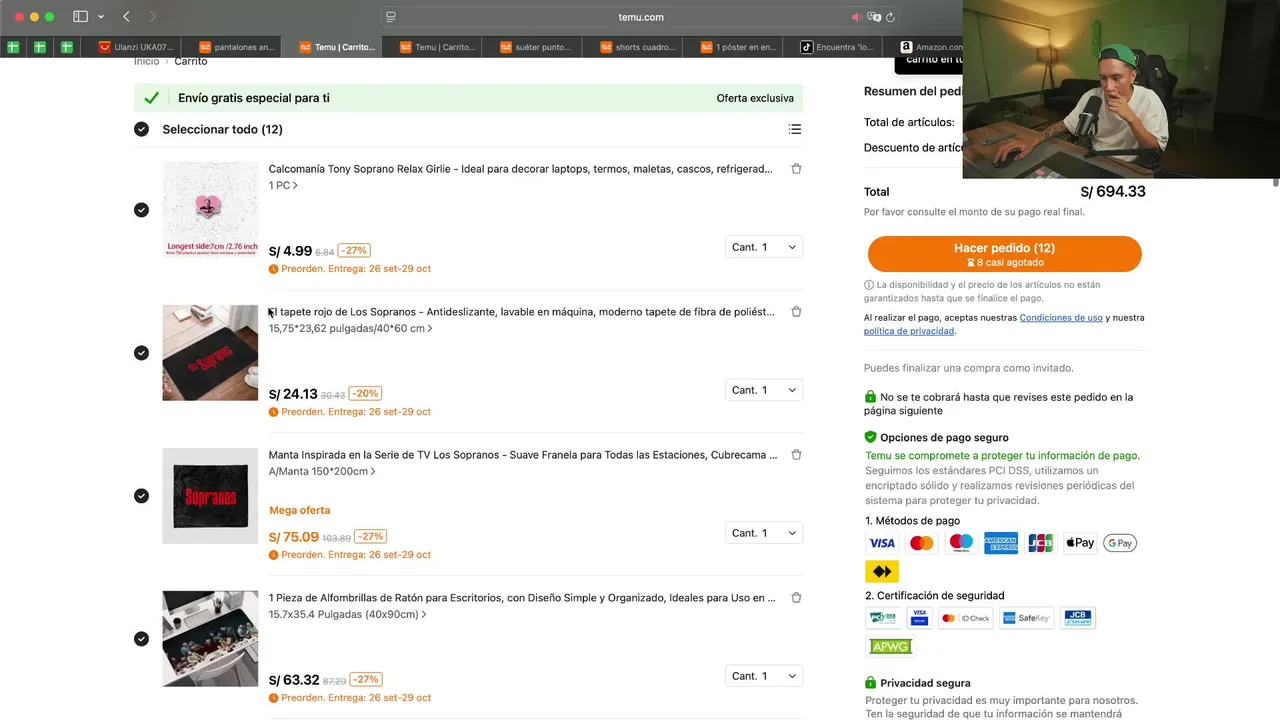Click the -27% discount tag on Manta item

[x=370, y=537]
